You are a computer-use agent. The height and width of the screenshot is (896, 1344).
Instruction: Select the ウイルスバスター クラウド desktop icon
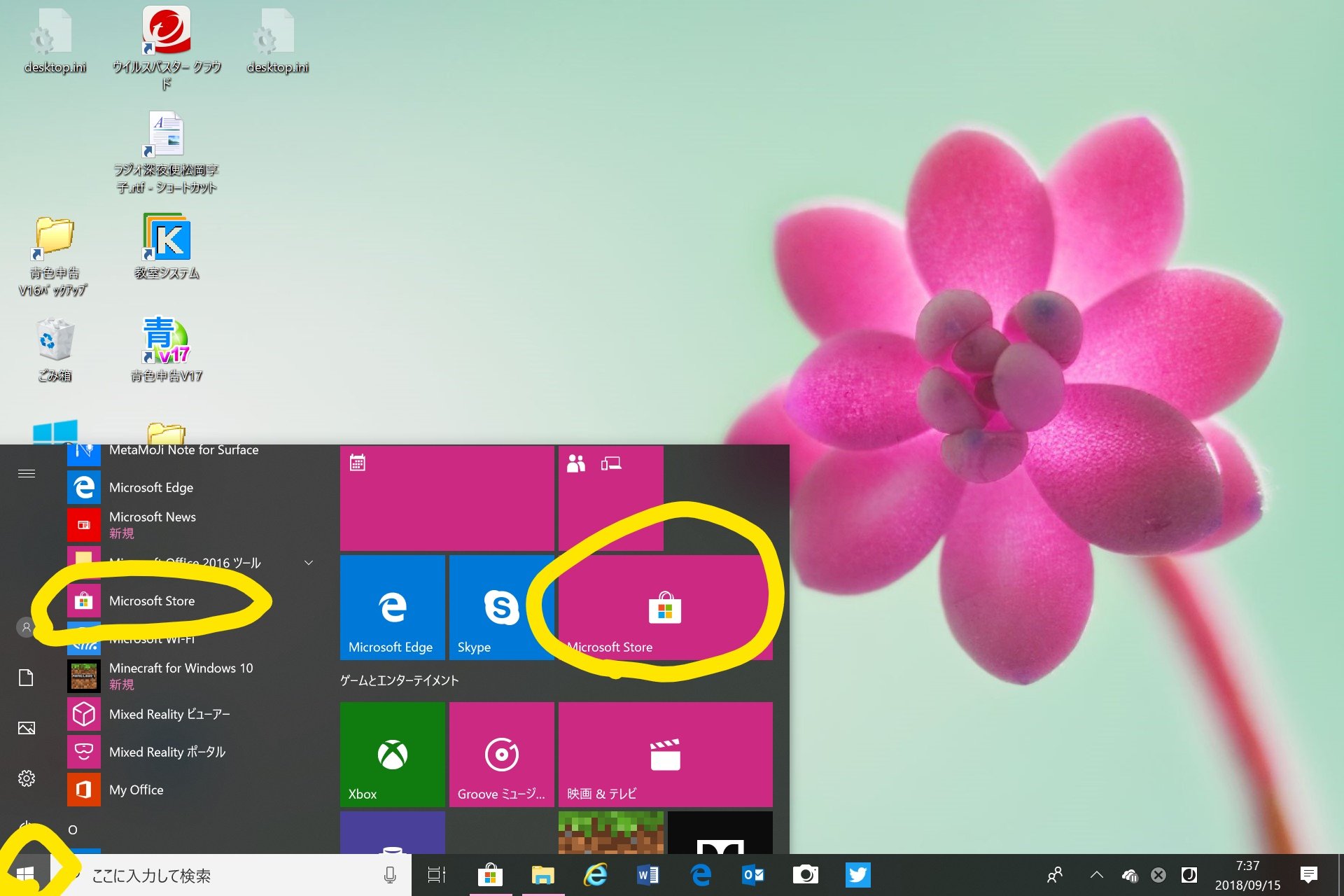167,49
